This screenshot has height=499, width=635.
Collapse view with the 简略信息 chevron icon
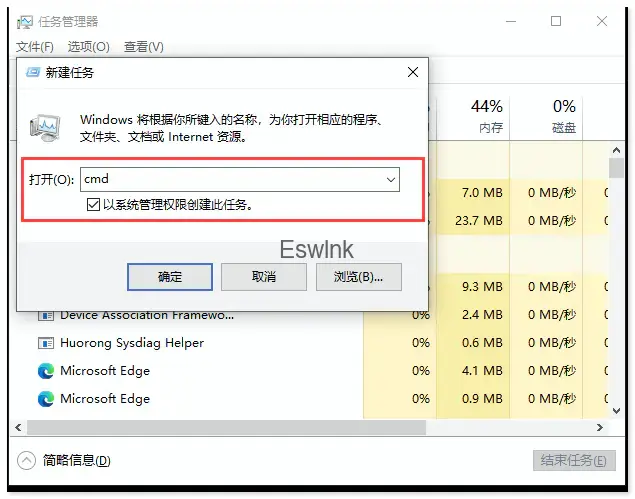26,461
